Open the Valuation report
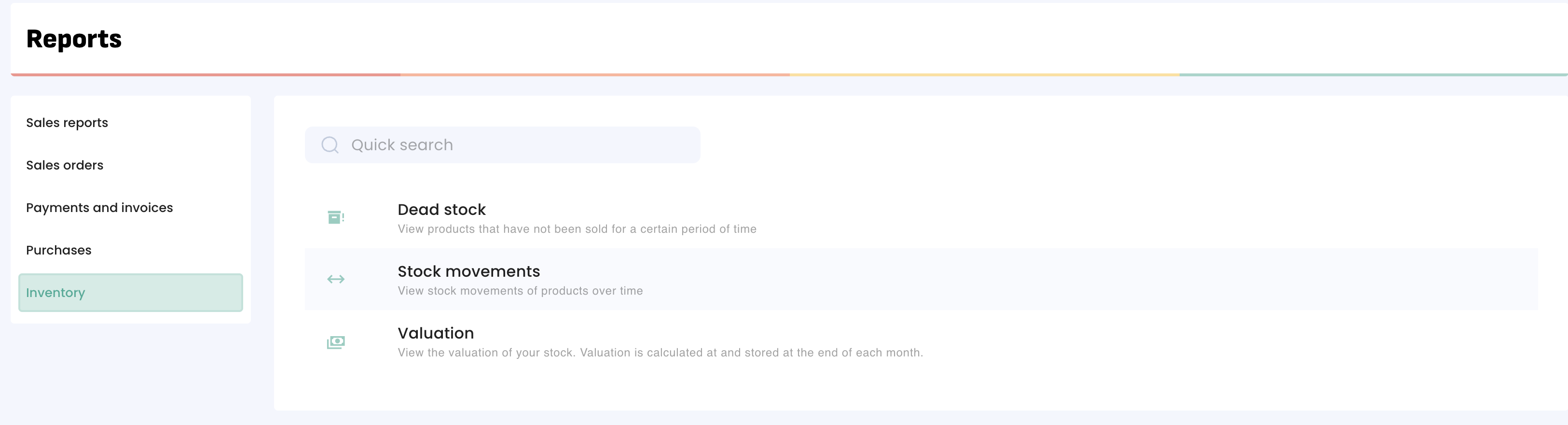Screen dimensions: 1568x425 [435, 334]
